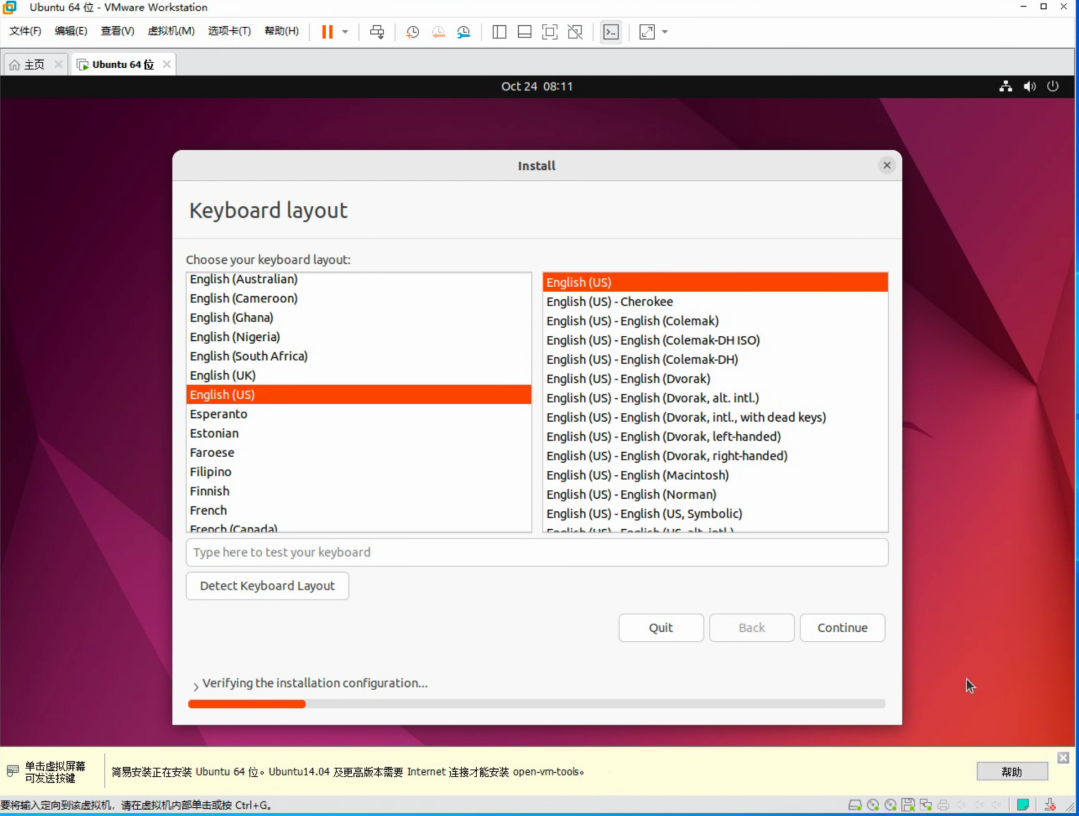This screenshot has width=1079, height=816.
Task: Click the network icon in Ubuntu top bar
Action: [x=1005, y=86]
